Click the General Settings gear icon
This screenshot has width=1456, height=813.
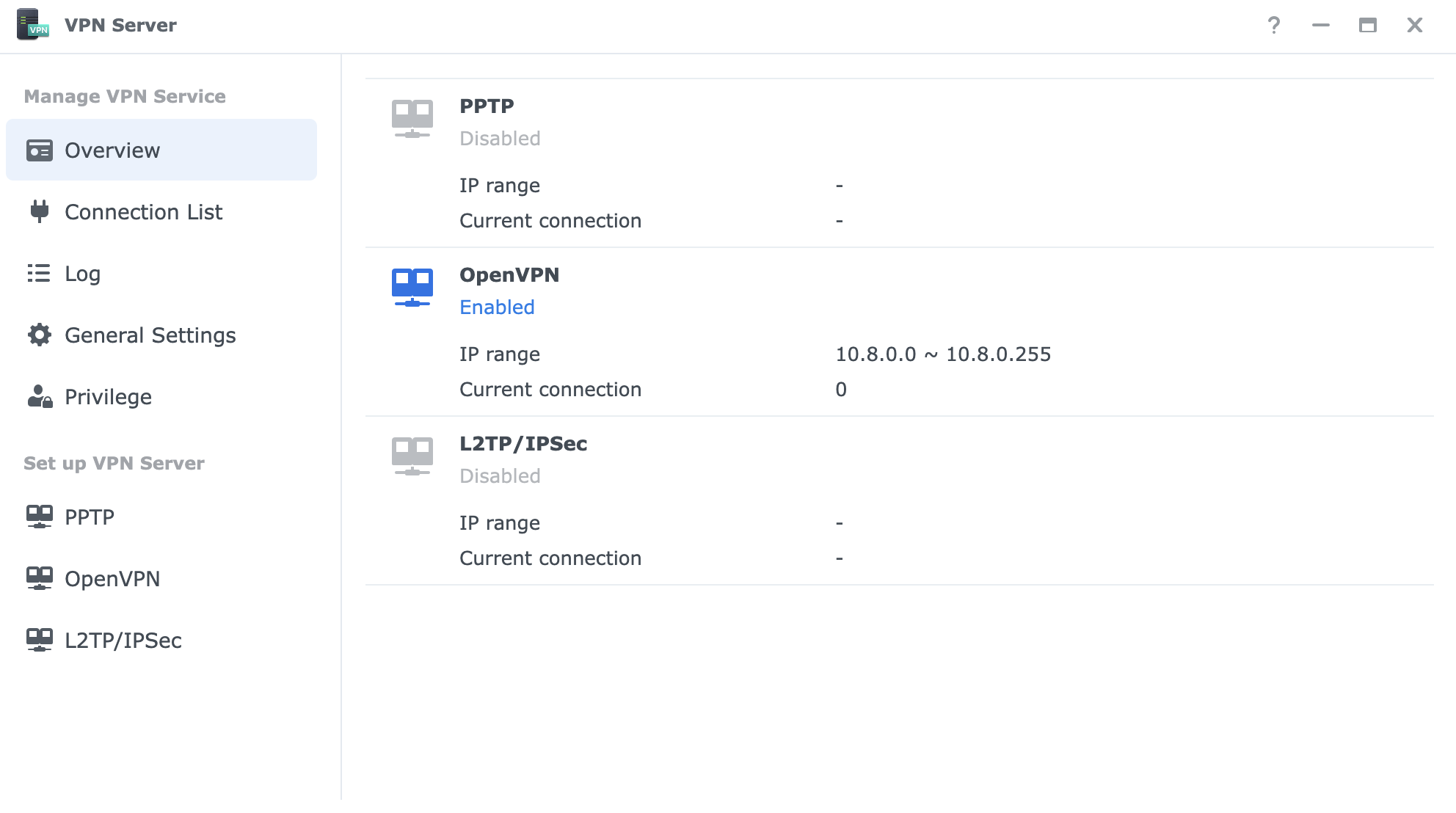pos(40,335)
